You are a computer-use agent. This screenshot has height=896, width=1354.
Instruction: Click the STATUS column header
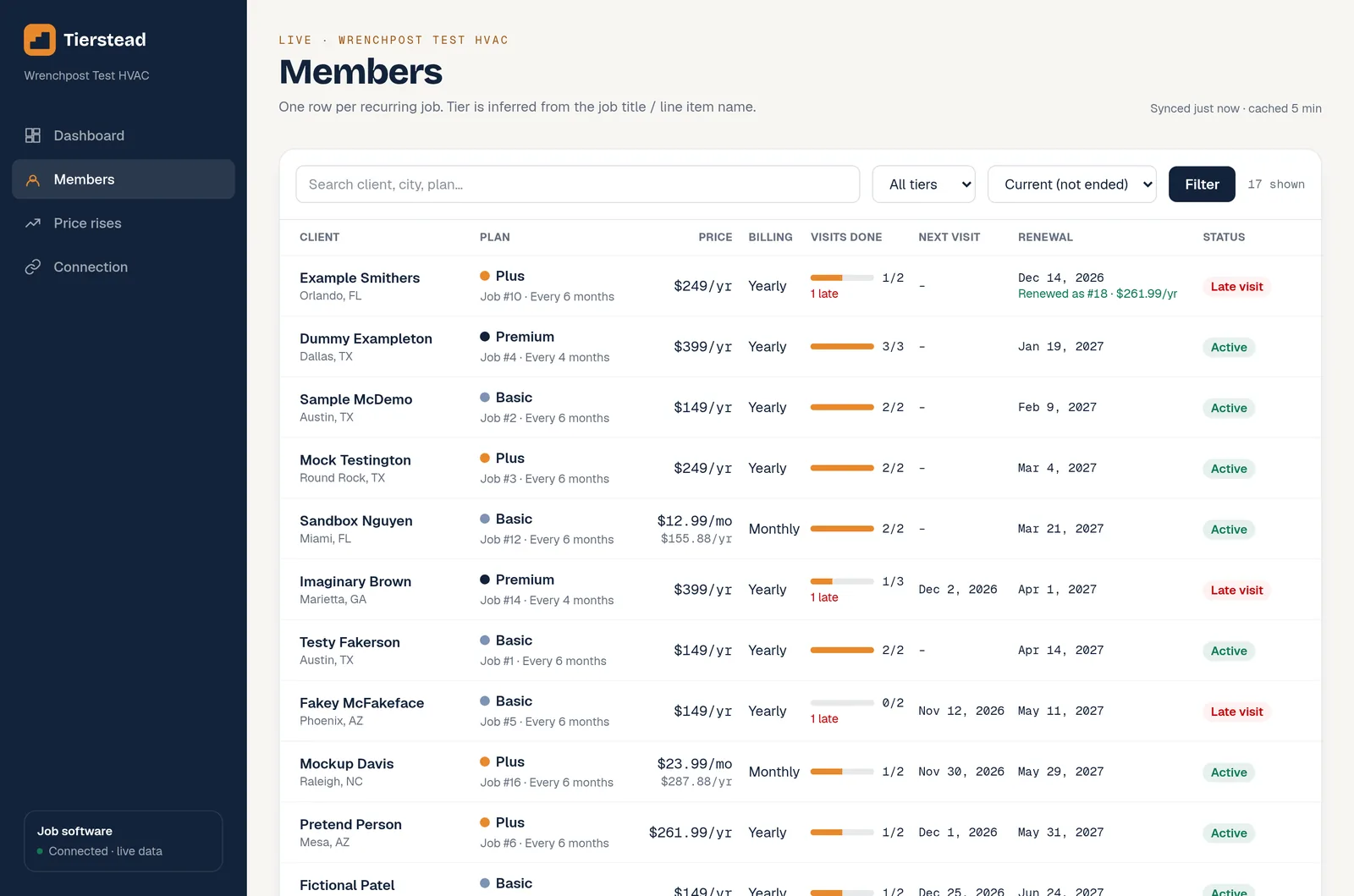point(1224,237)
